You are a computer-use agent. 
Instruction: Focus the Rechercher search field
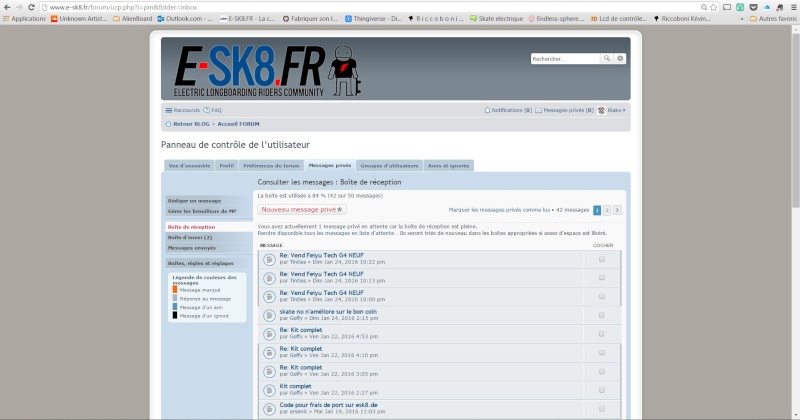565,59
